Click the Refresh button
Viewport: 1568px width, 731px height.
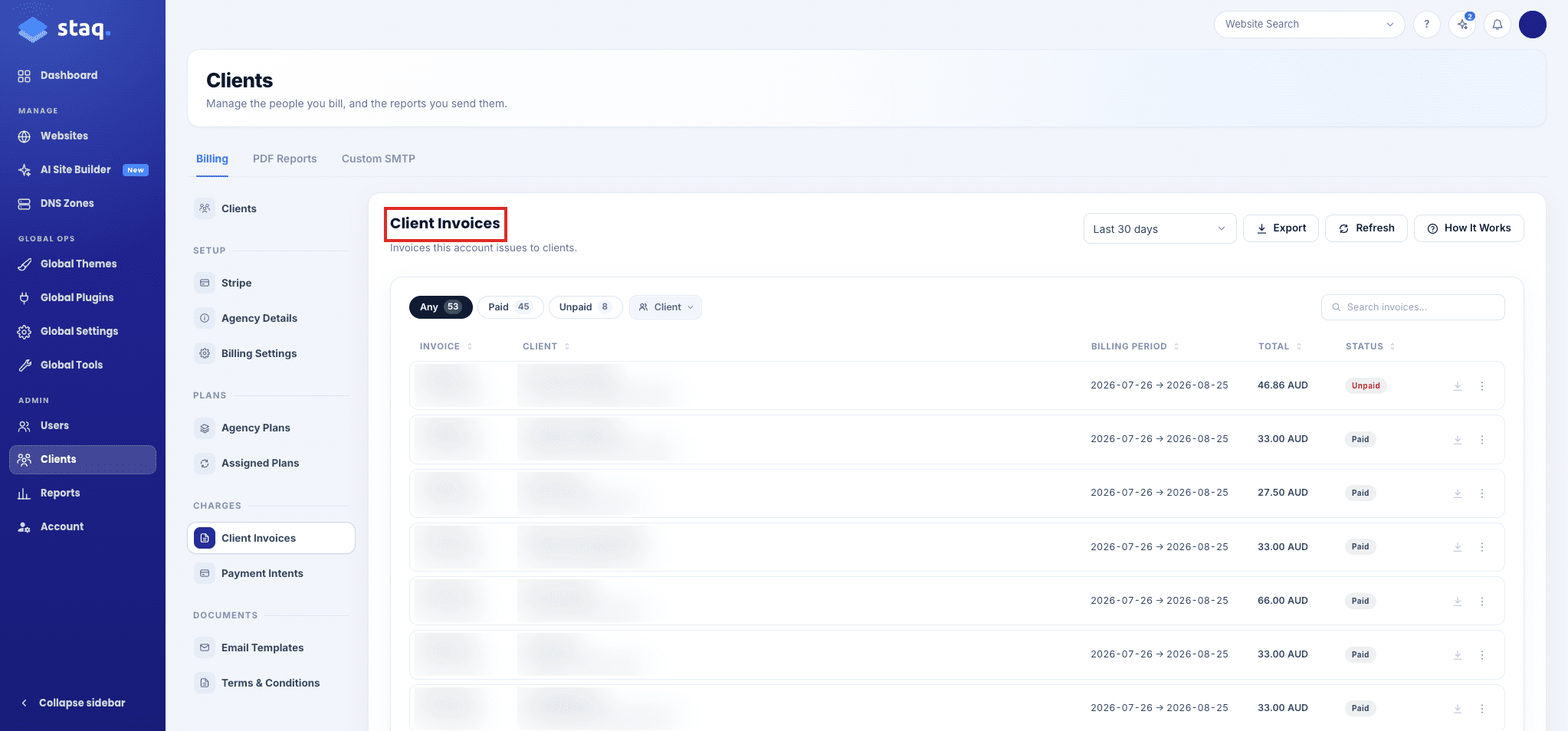point(1366,228)
